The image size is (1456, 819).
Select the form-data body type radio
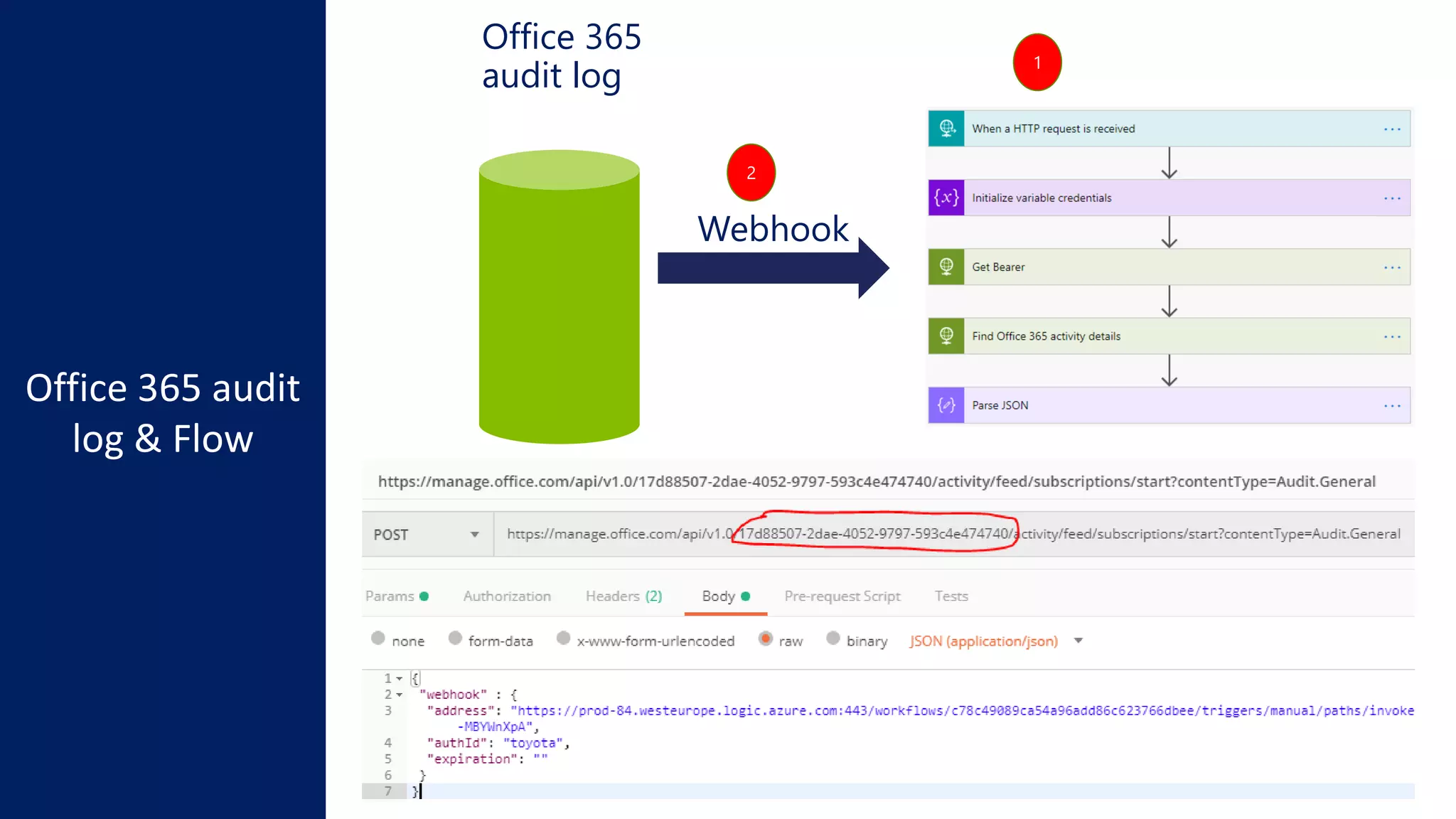pyautogui.click(x=455, y=638)
